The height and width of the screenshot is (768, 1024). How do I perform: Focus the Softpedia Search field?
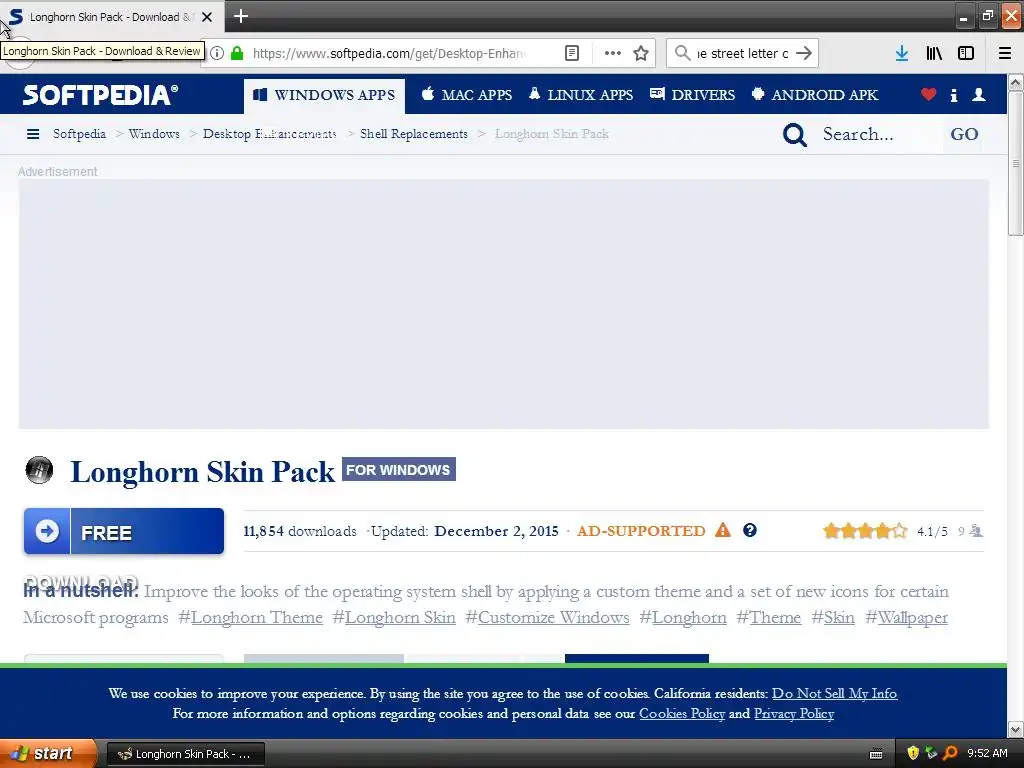click(x=879, y=135)
